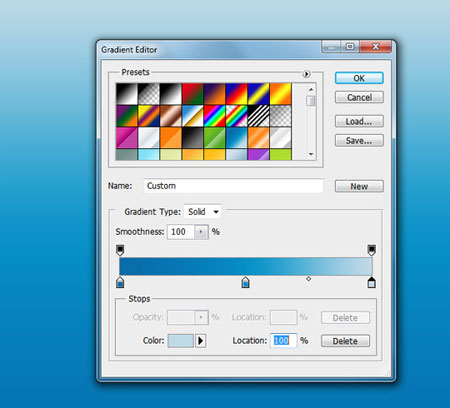Click the disabled opacity stop Delete button

tap(345, 318)
